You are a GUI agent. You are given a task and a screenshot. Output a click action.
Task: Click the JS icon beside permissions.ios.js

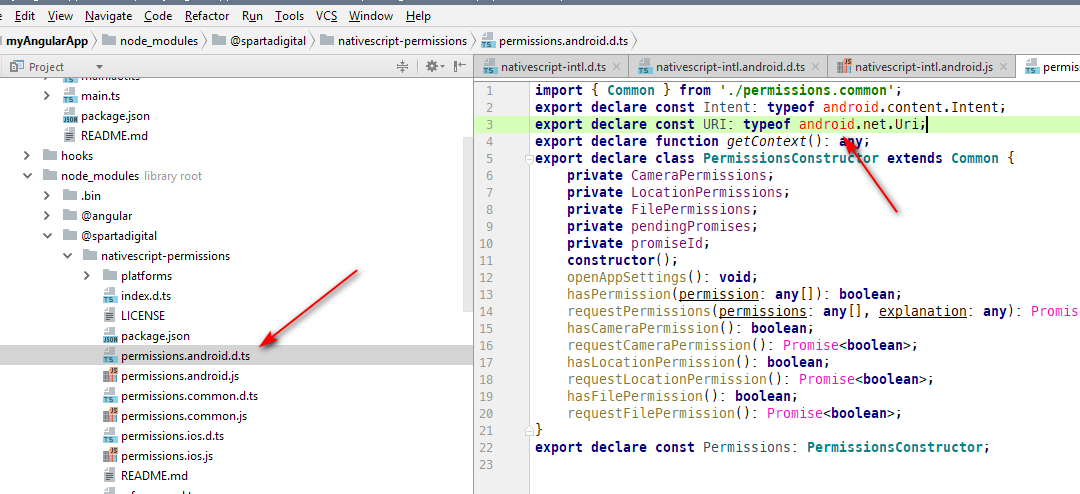point(110,456)
